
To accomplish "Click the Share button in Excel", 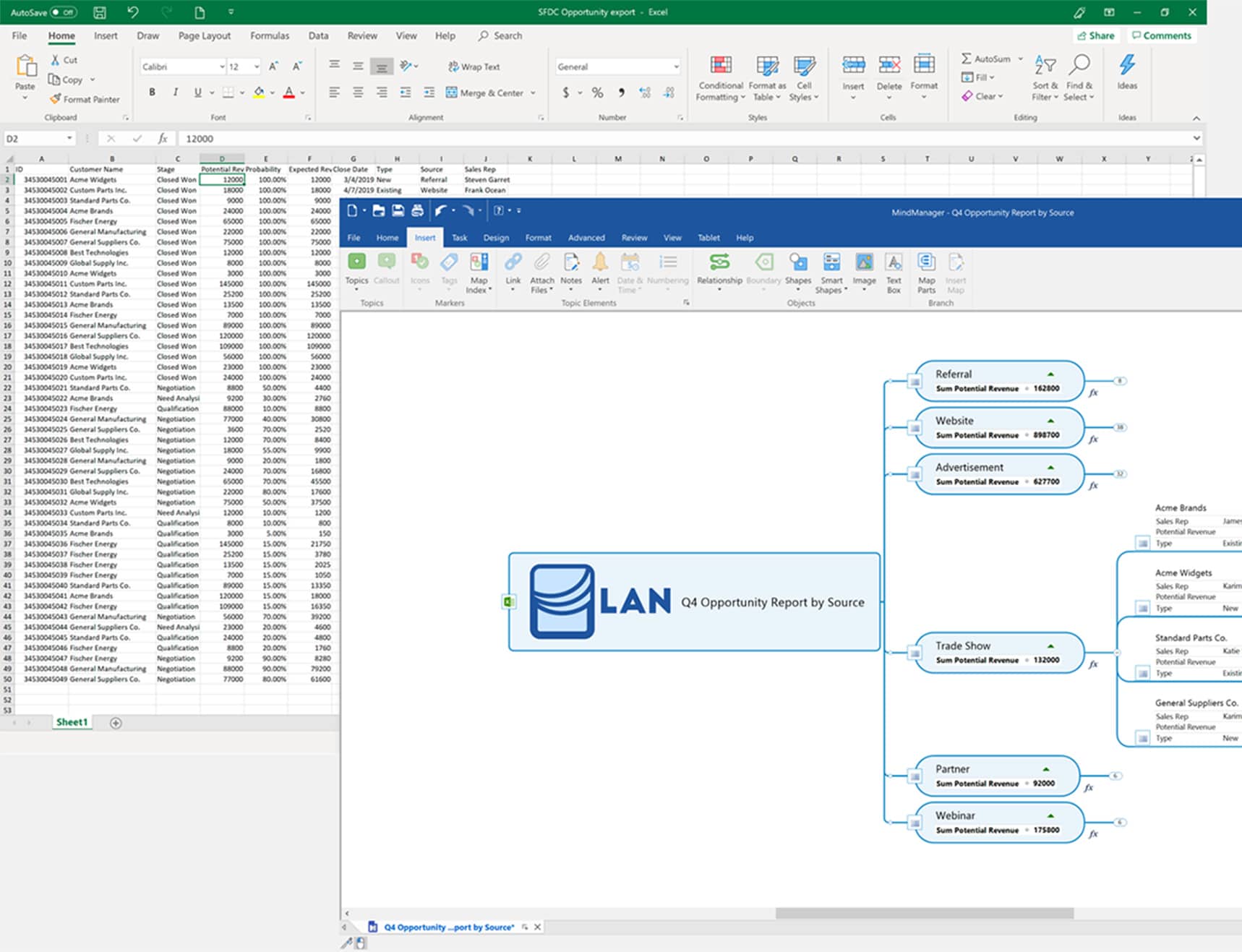I will tap(1096, 35).
